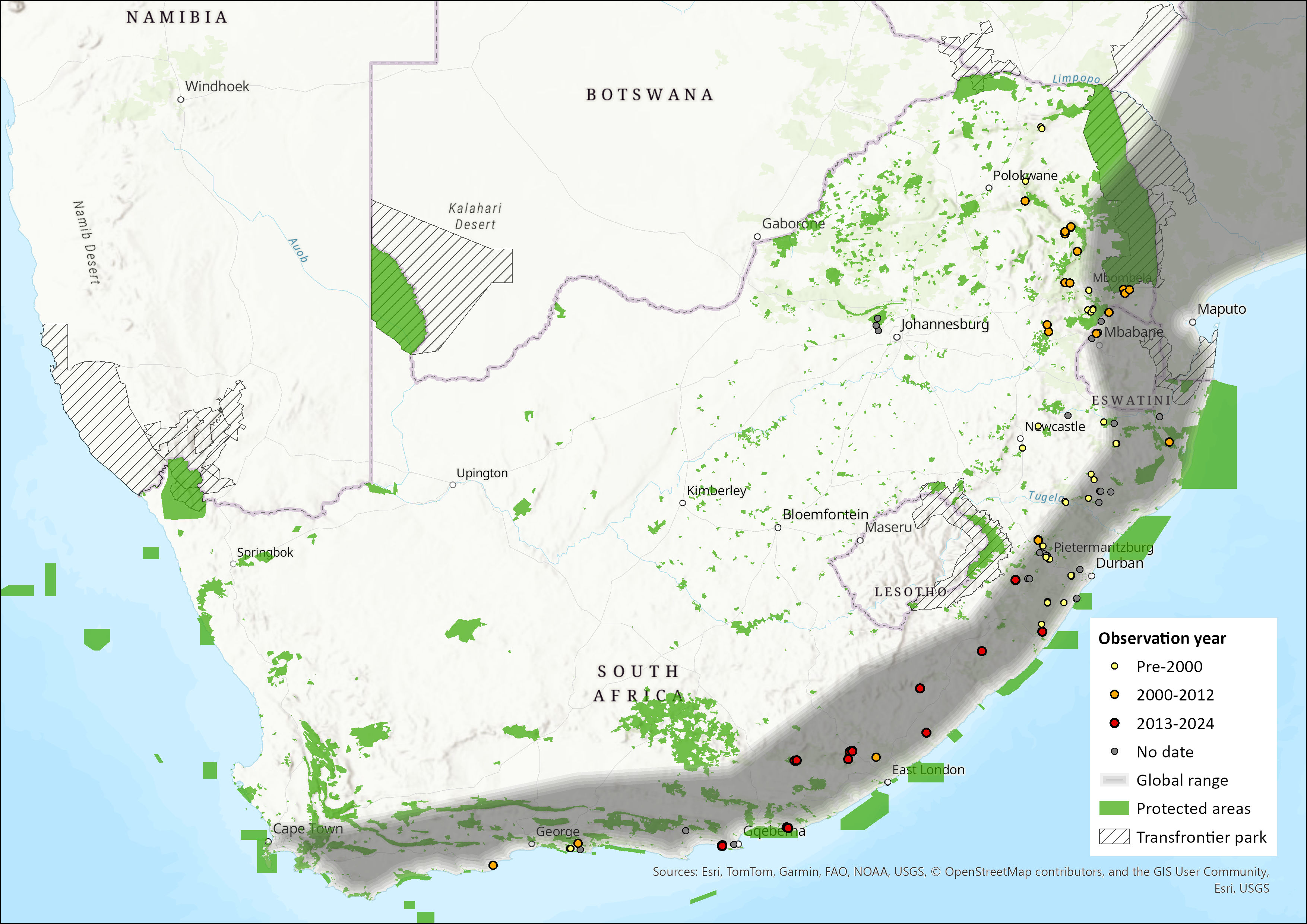Select the grey Global range legend swatch

tap(1114, 780)
